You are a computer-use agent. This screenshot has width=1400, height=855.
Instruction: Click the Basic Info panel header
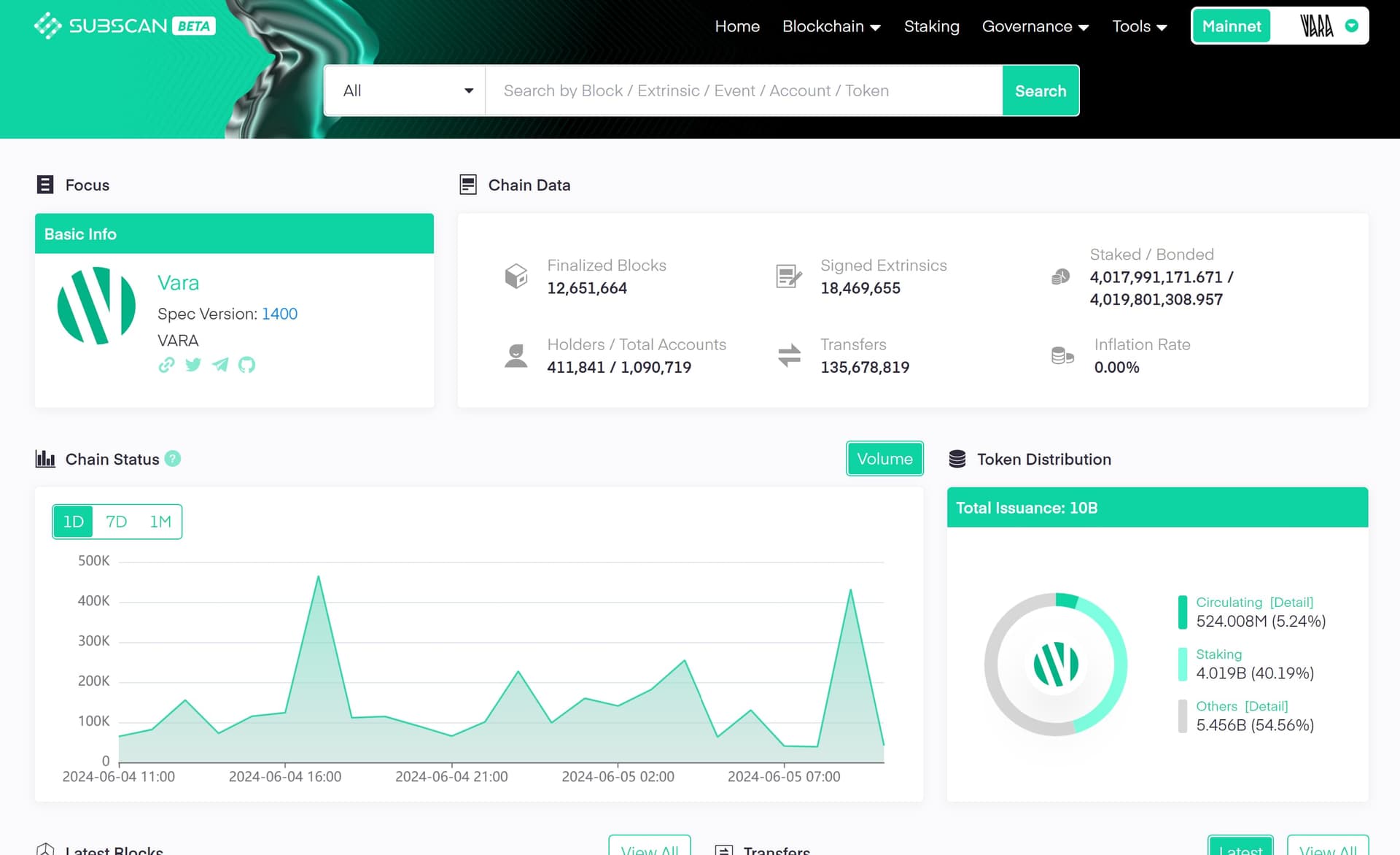(234, 233)
